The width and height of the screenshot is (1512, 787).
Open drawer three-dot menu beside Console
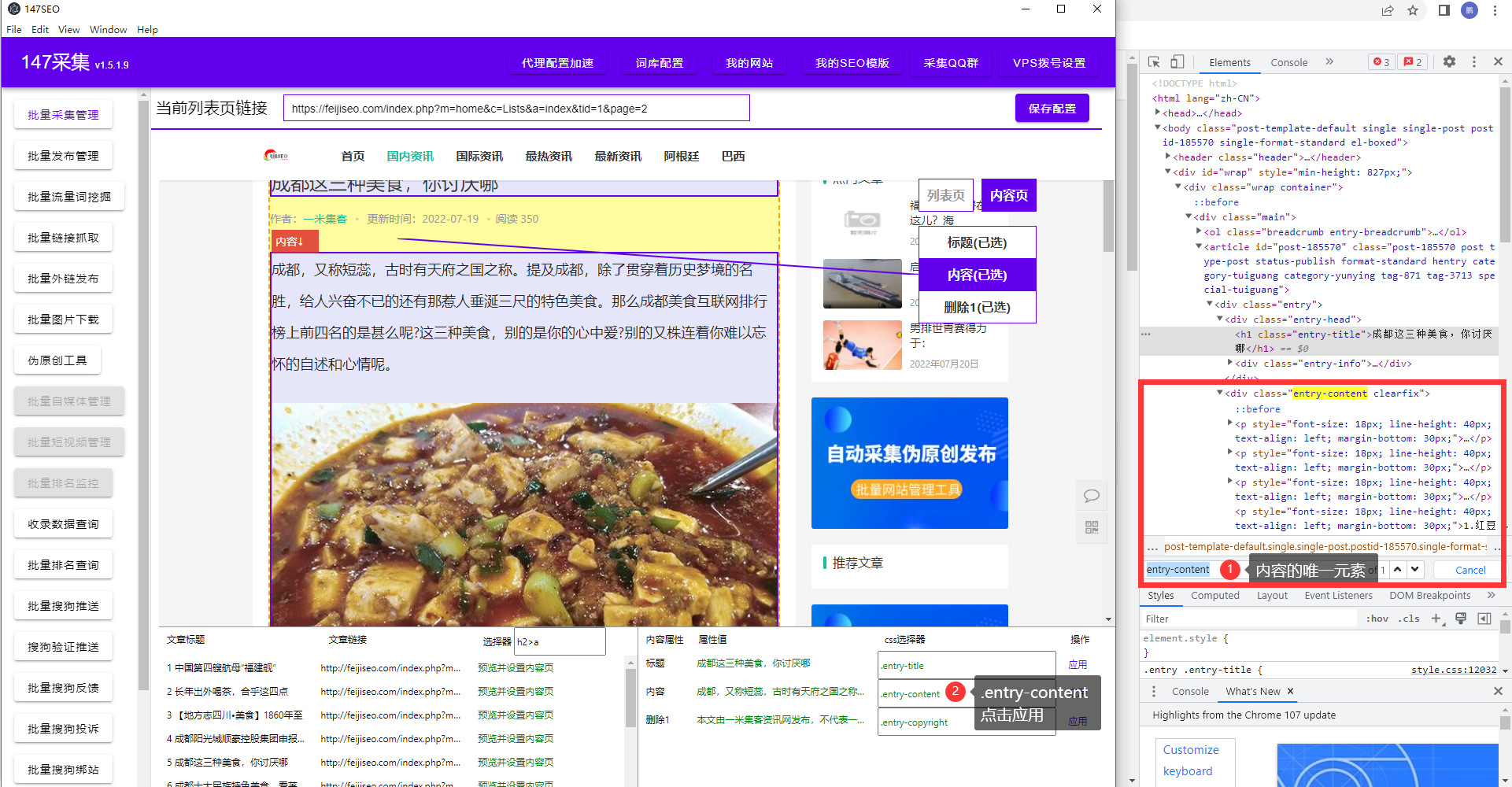(x=1154, y=691)
